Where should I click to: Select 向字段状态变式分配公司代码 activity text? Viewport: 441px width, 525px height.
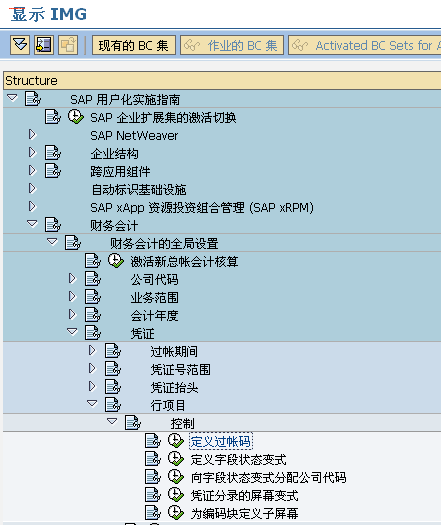(269, 478)
